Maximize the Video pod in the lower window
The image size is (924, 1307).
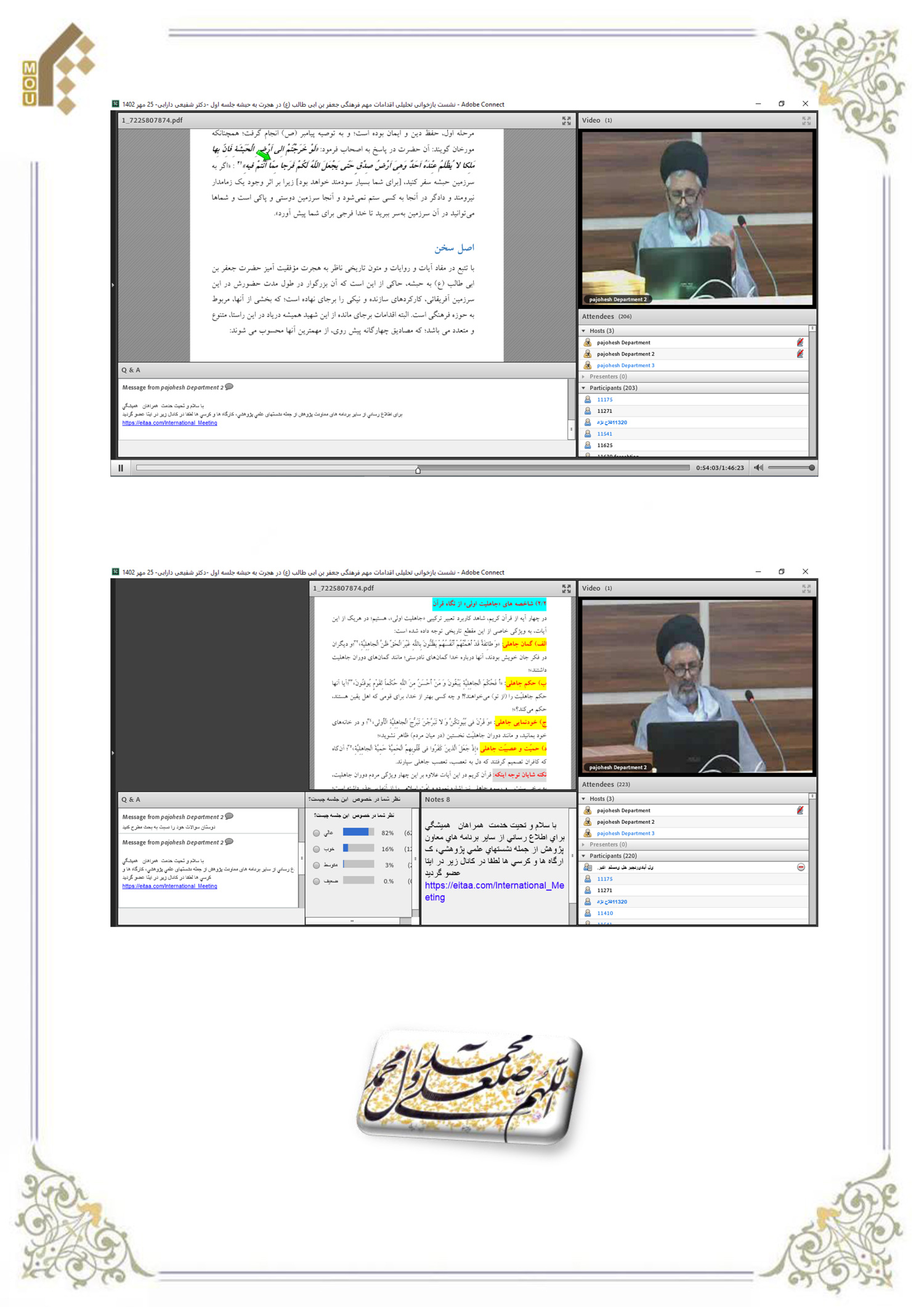(x=806, y=588)
